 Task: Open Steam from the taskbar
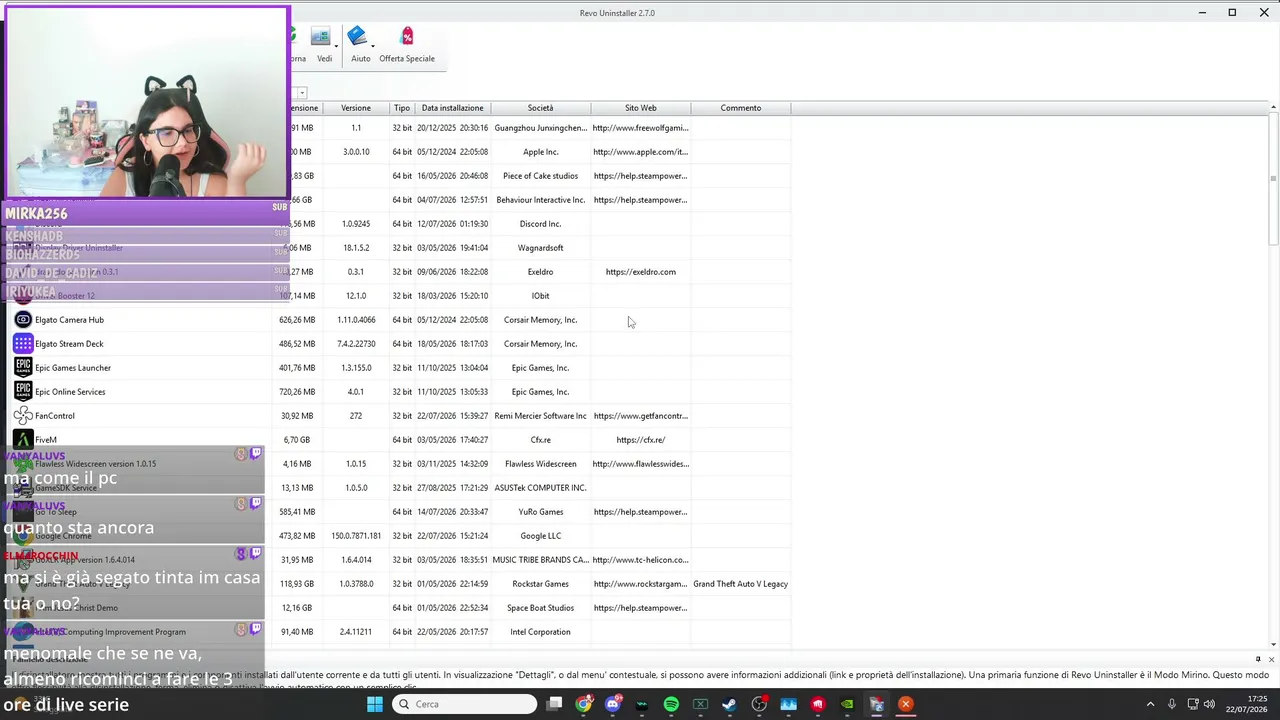point(729,704)
